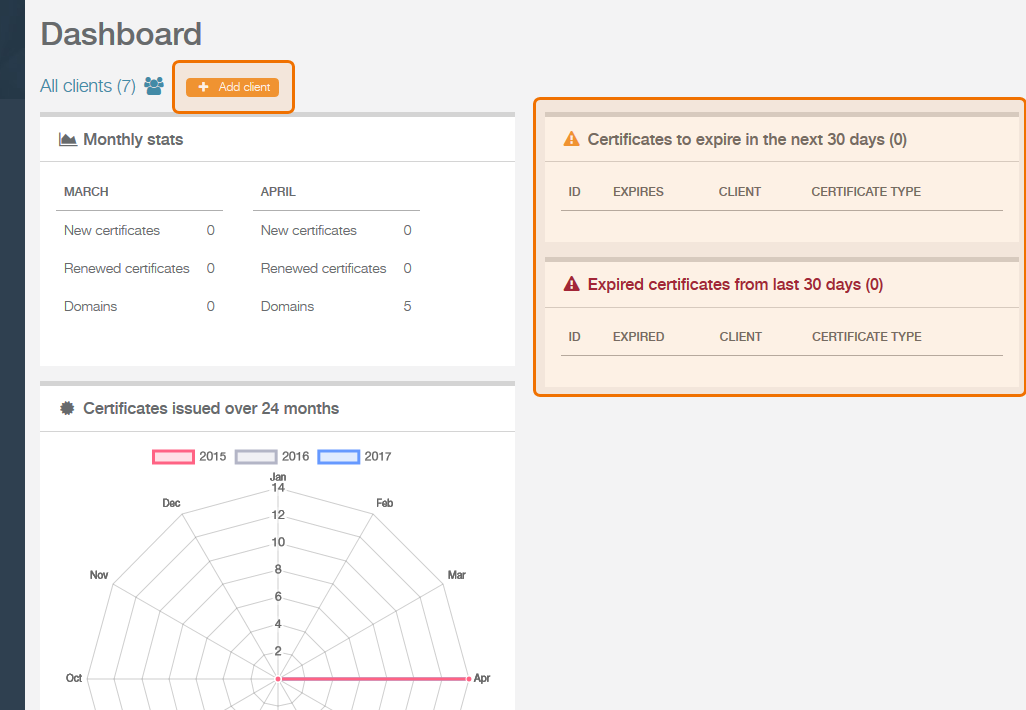Click the Monthly stats chart icon
Screen dimensions: 1026x710
68,139
